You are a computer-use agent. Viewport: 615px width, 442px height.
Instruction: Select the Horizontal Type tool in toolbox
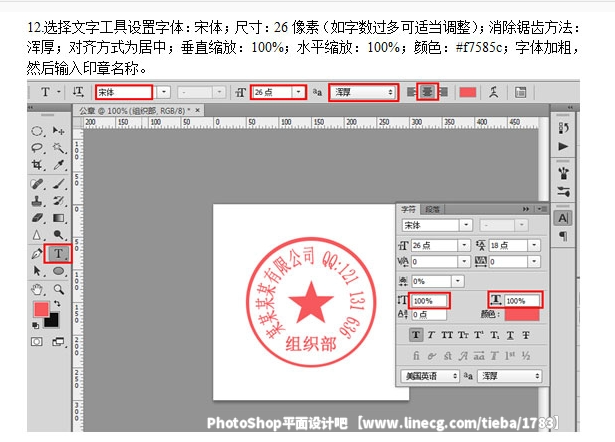[58, 254]
